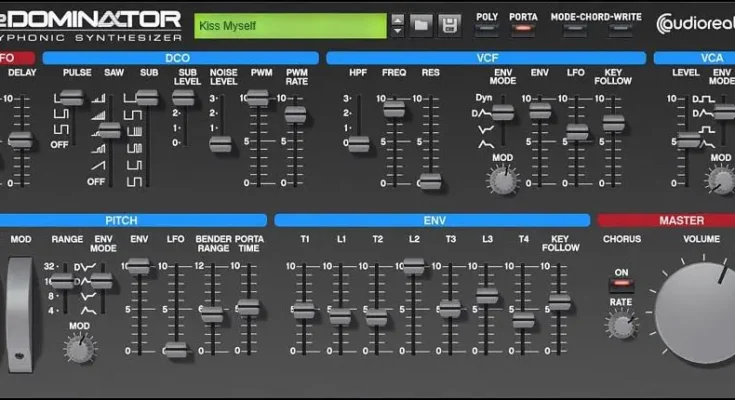
Task: Click the PITCH section MOD knob
Action: tap(76, 347)
